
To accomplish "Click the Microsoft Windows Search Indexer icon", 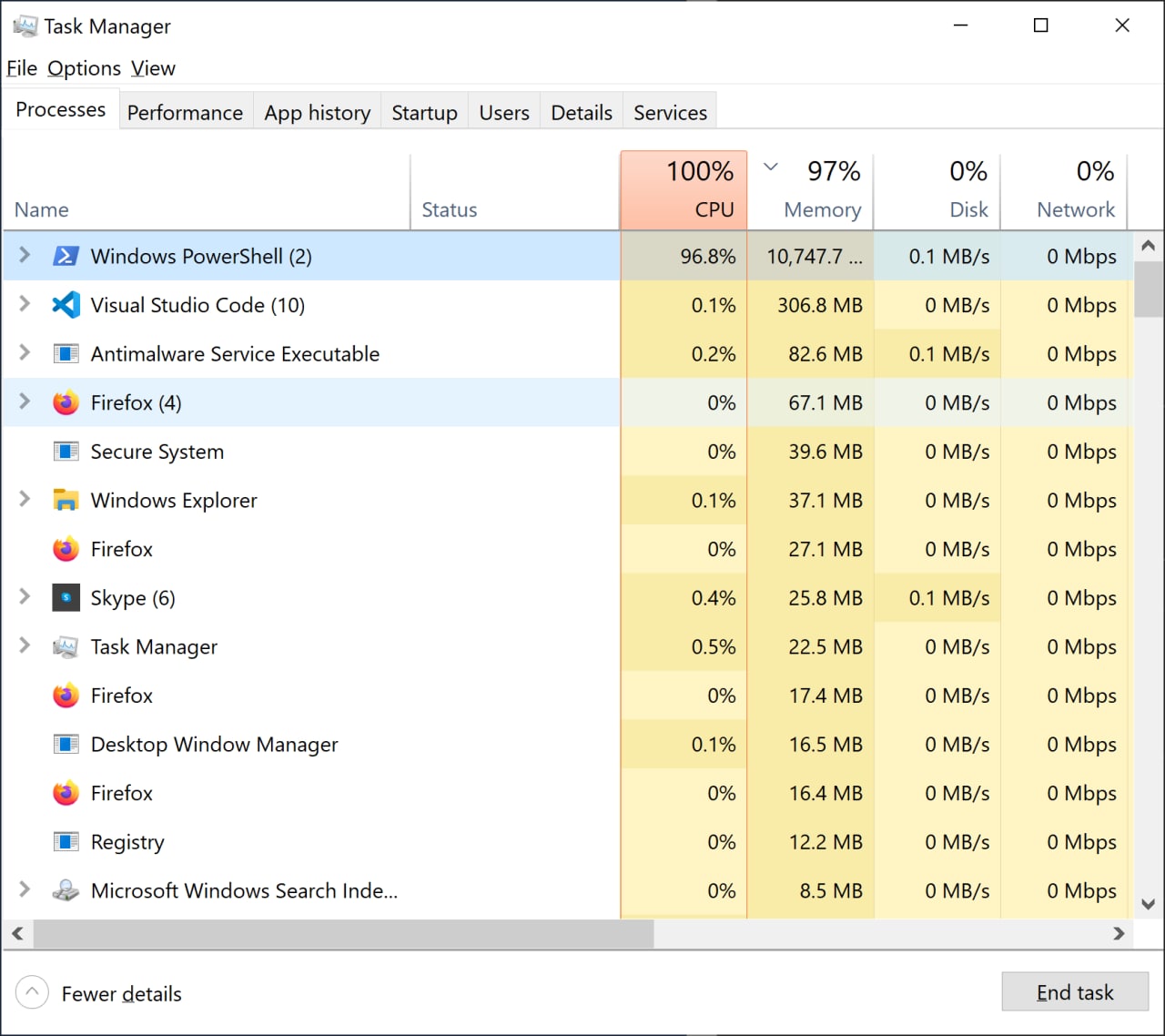I will click(x=66, y=890).
